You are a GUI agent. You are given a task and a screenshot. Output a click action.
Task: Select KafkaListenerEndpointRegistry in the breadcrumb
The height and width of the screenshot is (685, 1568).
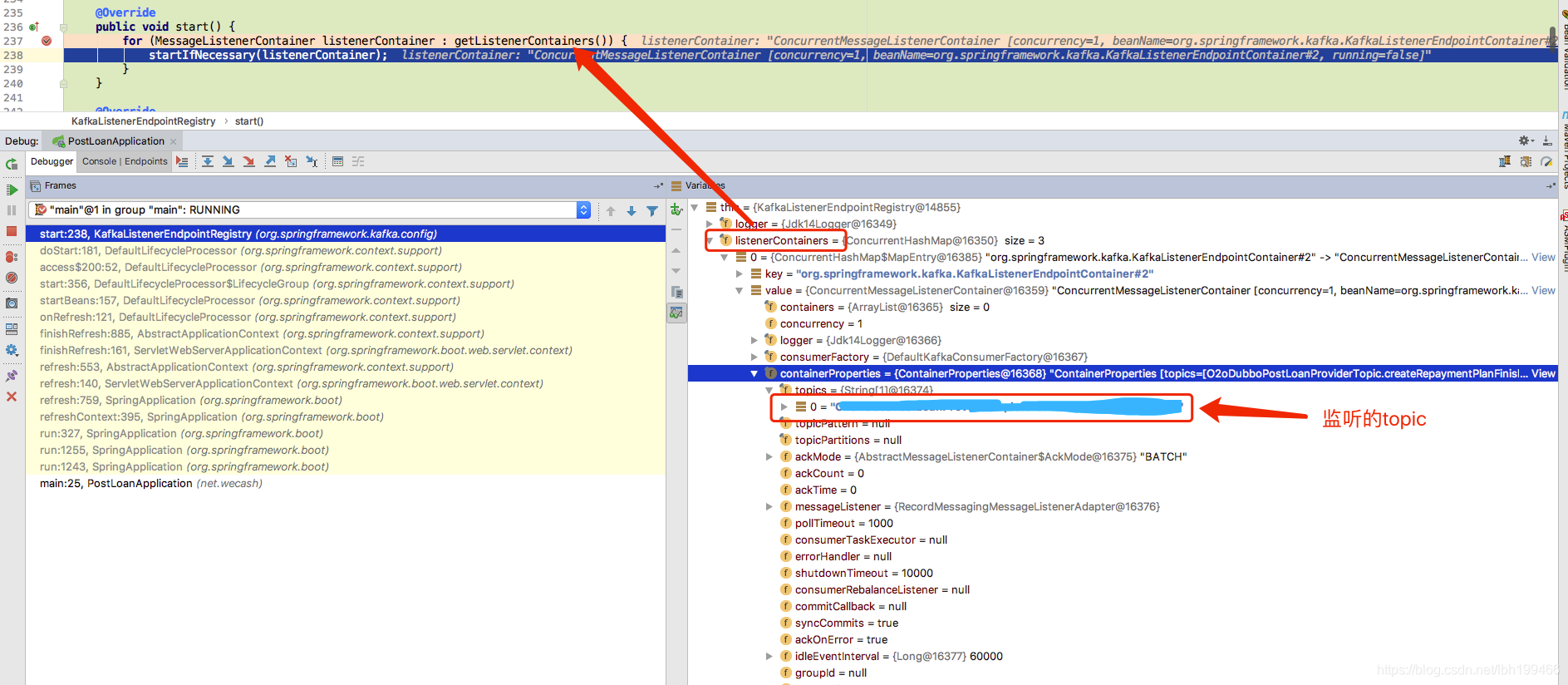143,121
